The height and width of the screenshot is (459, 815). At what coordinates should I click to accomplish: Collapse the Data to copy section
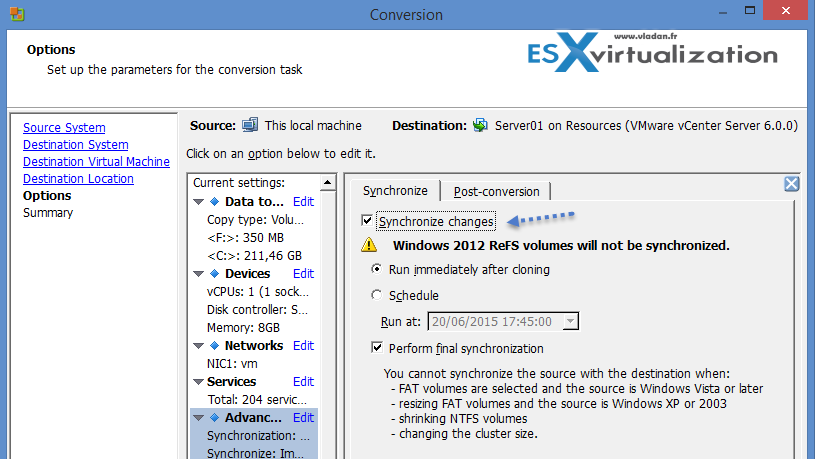pyautogui.click(x=199, y=202)
